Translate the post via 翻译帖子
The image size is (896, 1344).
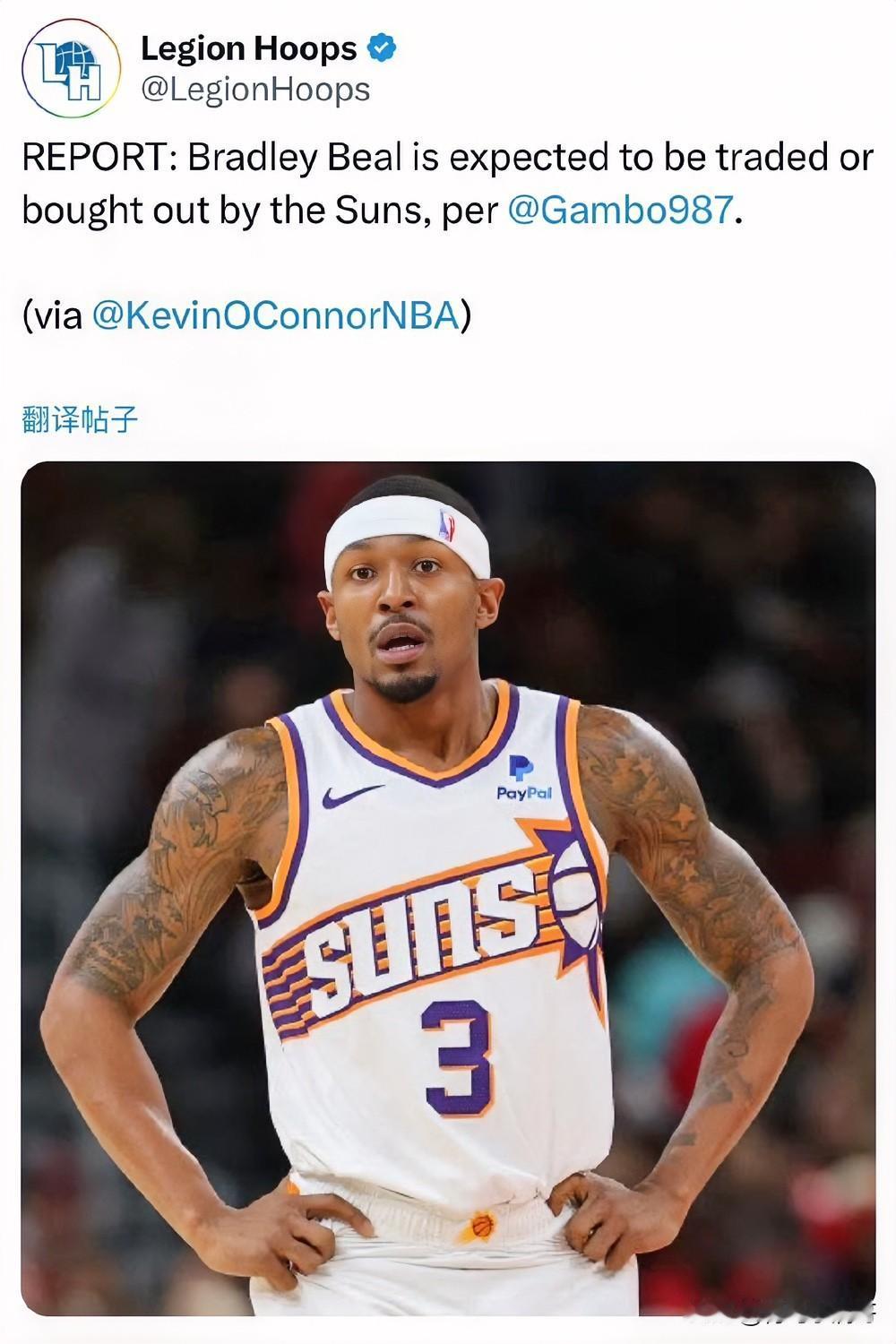point(80,418)
